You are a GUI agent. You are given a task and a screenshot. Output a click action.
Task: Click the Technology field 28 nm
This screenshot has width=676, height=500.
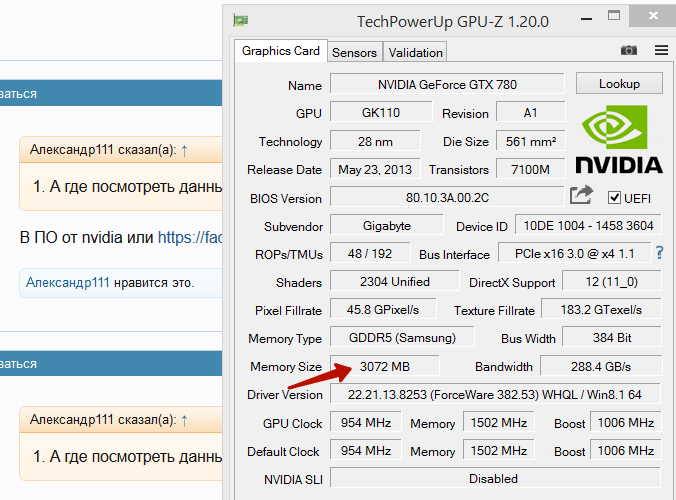(x=375, y=141)
